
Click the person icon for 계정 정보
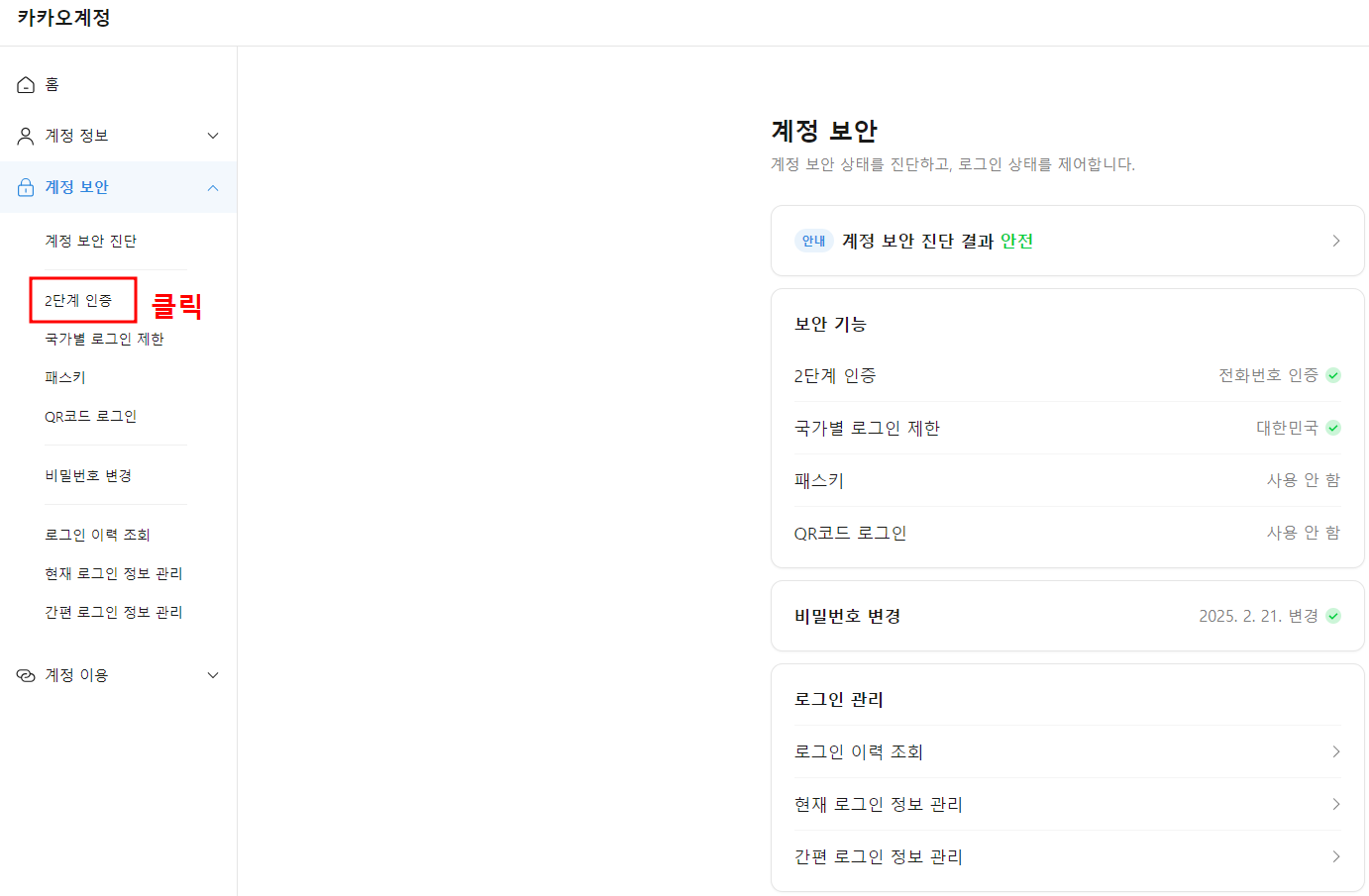26,136
